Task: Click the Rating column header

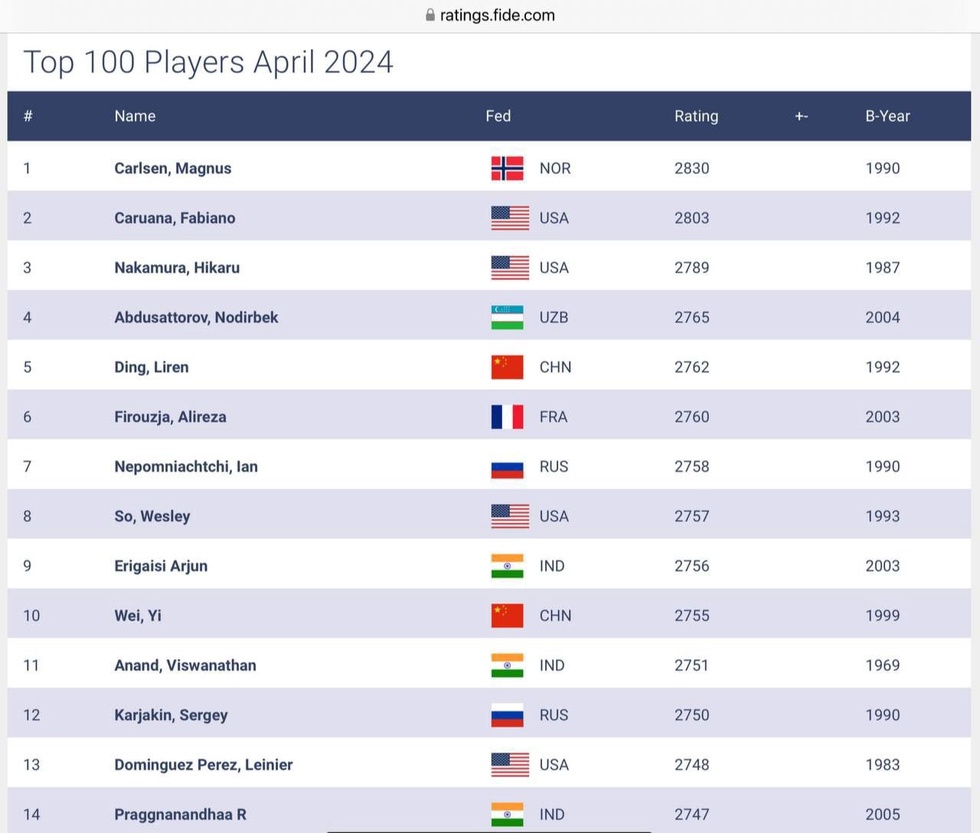Action: point(696,116)
